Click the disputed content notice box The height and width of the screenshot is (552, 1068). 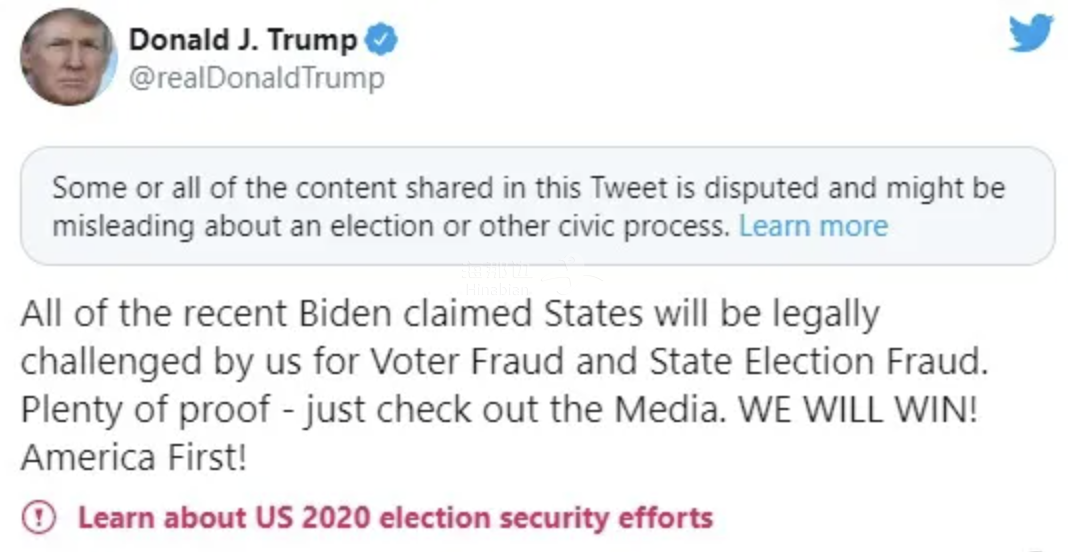(x=537, y=206)
